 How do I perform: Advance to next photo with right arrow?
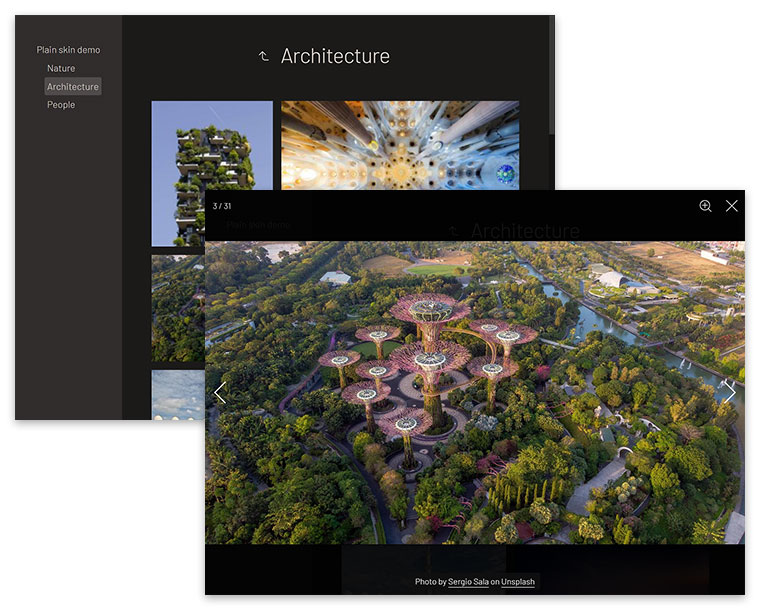coord(730,393)
